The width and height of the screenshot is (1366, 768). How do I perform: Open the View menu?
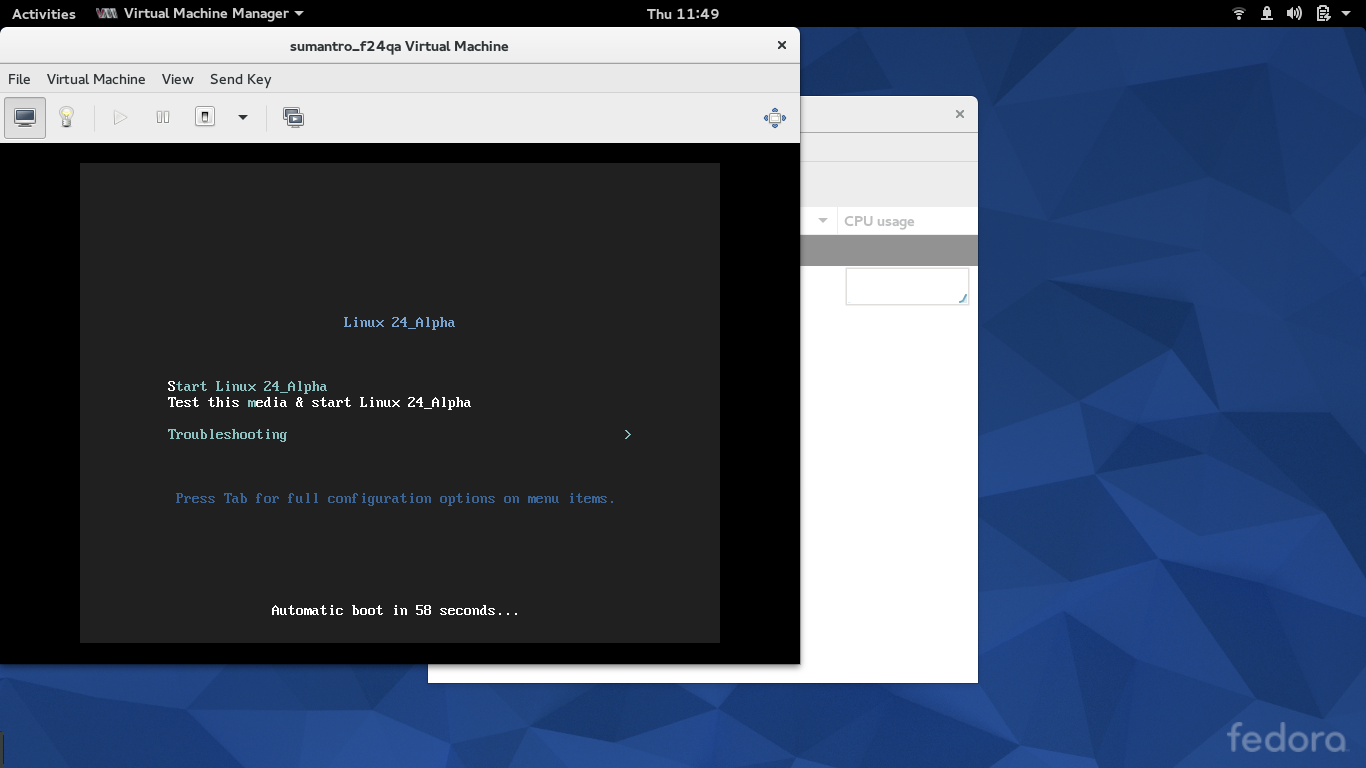(177, 79)
